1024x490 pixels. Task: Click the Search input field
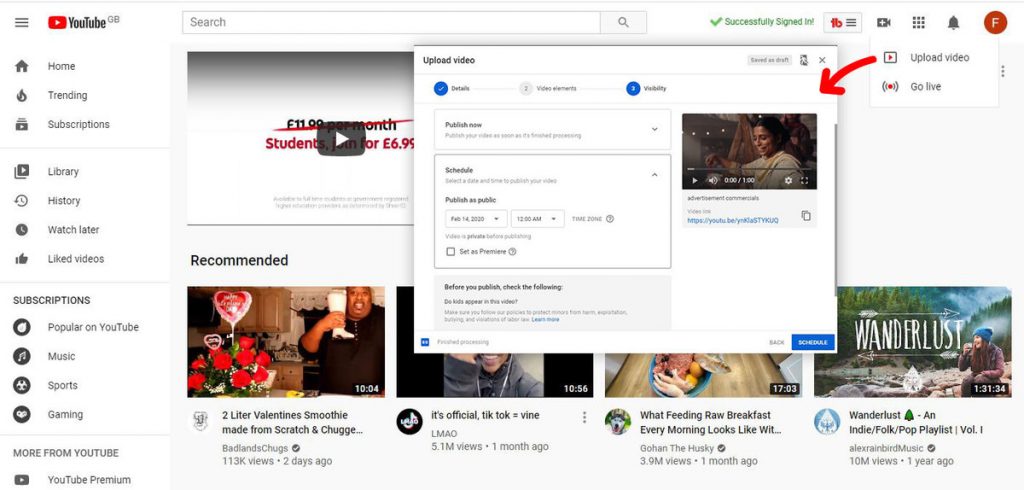391,22
